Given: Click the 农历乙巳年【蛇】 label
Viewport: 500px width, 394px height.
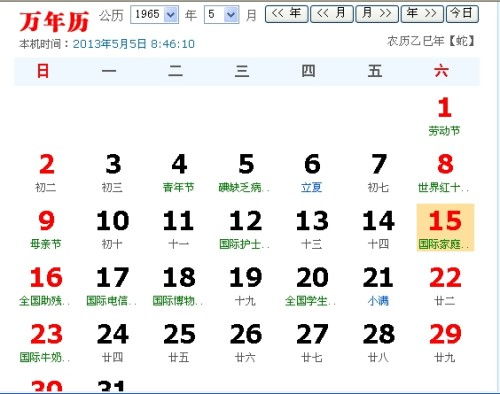Looking at the screenshot, I should pyautogui.click(x=431, y=41).
